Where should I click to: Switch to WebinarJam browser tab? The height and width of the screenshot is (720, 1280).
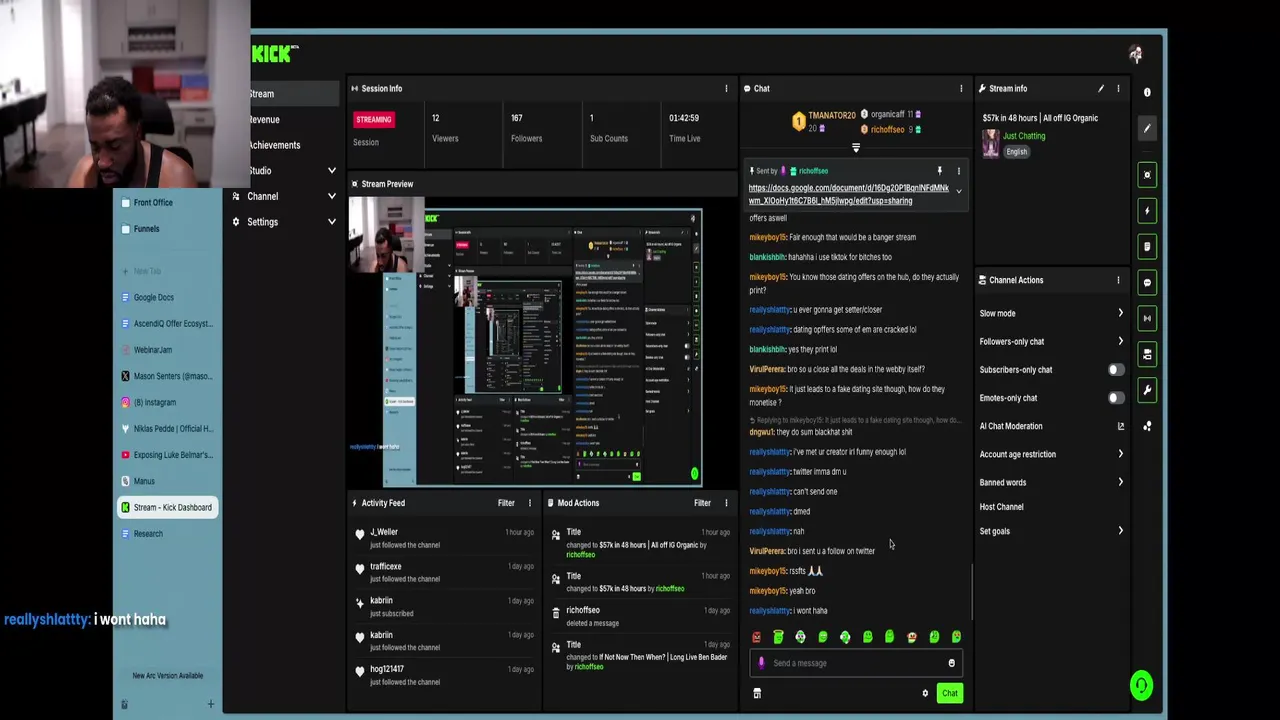click(167, 350)
